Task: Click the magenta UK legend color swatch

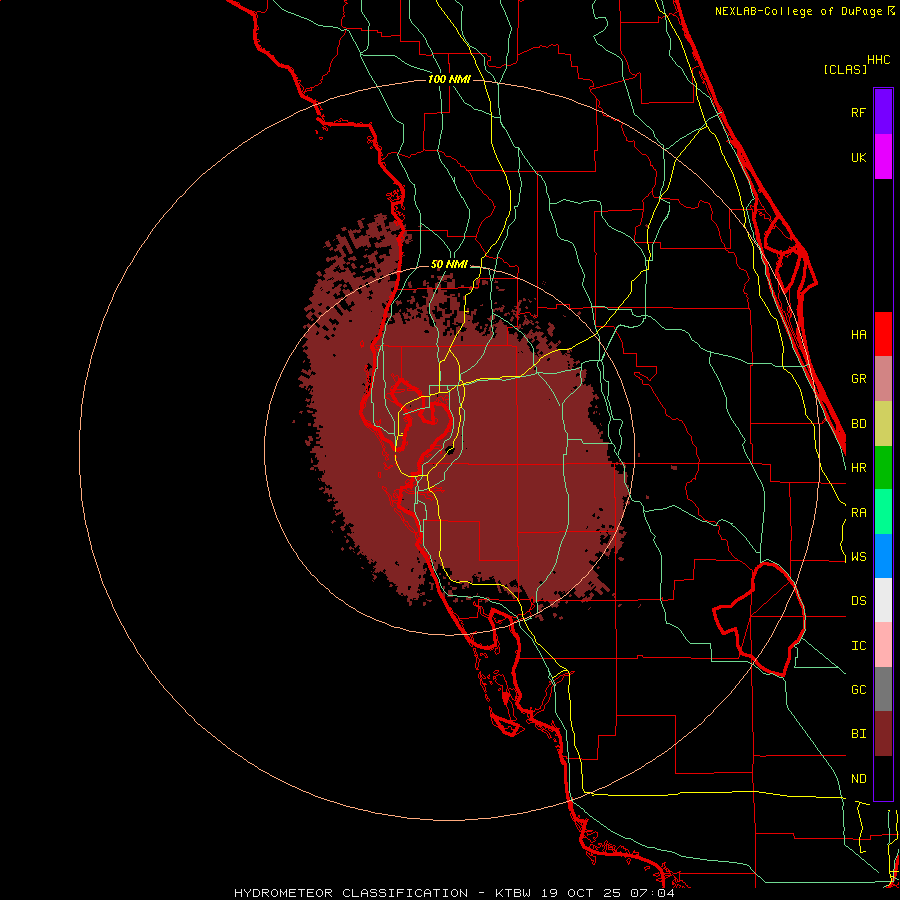Action: [x=883, y=157]
